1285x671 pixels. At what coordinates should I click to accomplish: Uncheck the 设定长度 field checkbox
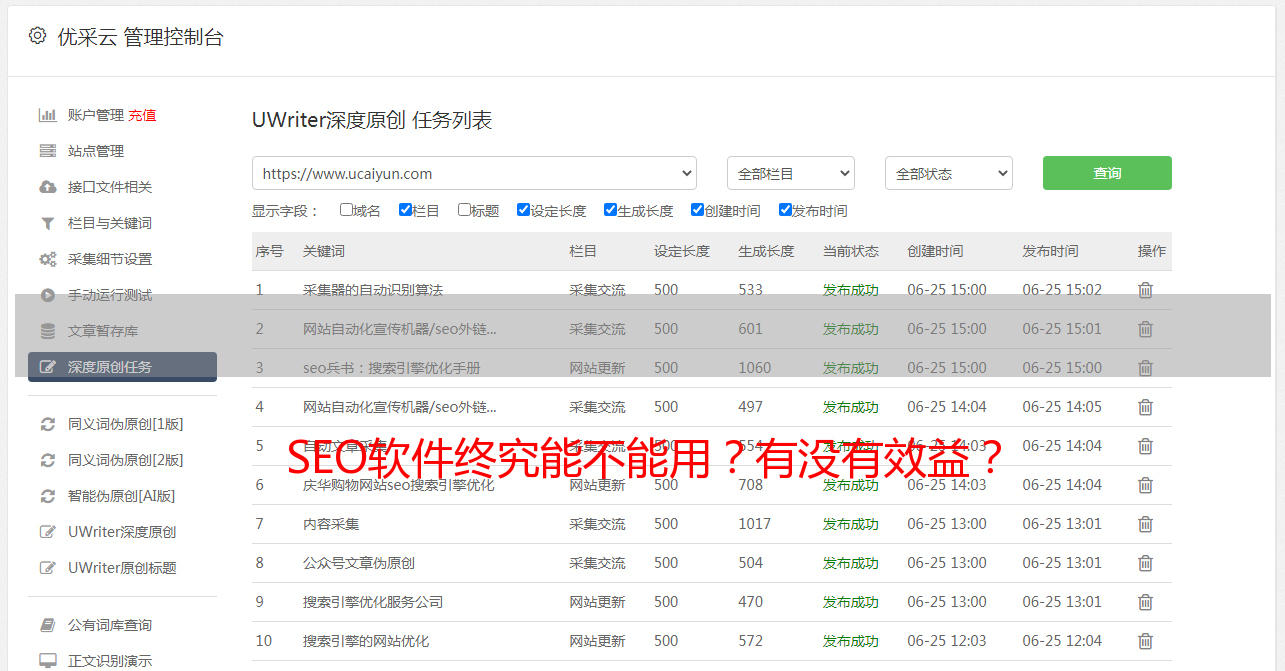(523, 210)
